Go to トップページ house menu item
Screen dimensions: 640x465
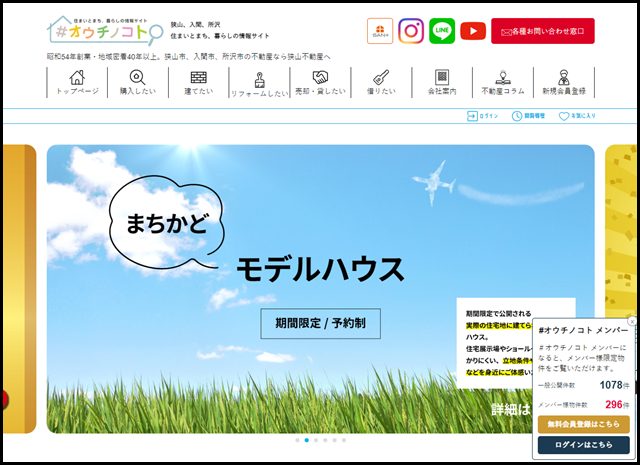pos(77,82)
